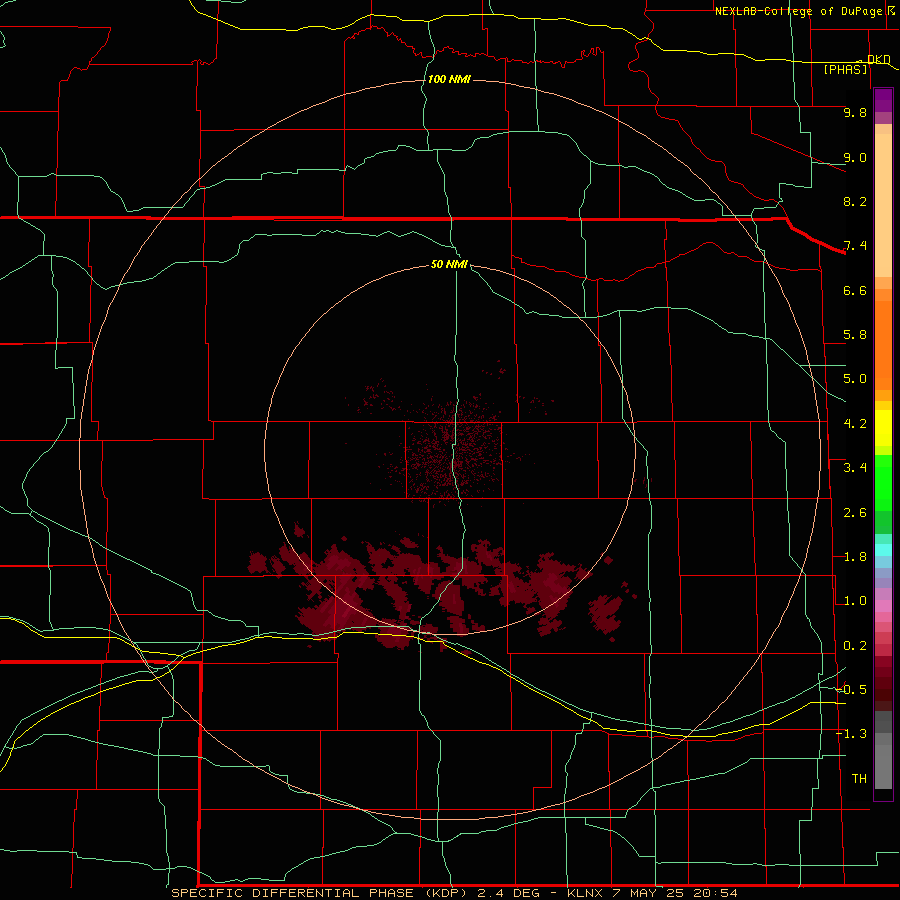Click the 3.4 value on color scale
This screenshot has width=900, height=900.
(x=855, y=468)
